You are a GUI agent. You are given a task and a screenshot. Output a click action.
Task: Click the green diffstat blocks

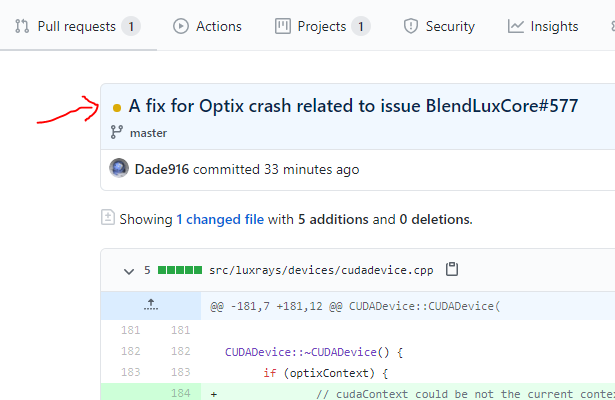(x=180, y=270)
